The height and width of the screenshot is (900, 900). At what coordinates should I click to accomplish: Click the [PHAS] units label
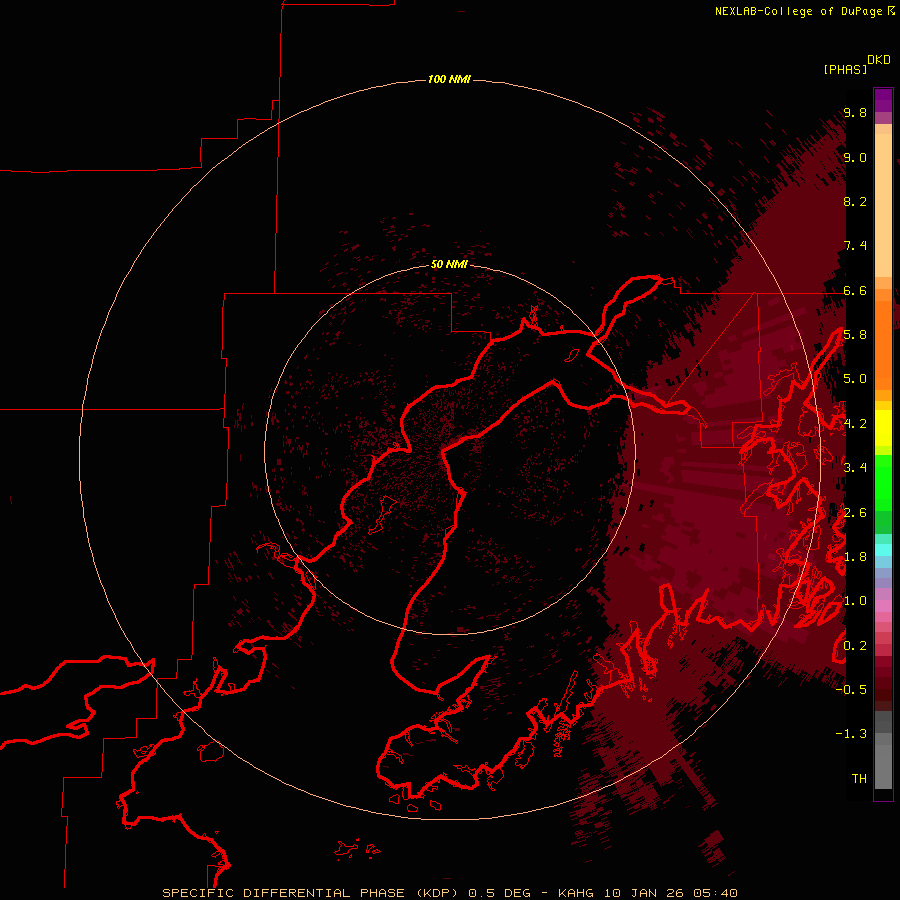[845, 69]
